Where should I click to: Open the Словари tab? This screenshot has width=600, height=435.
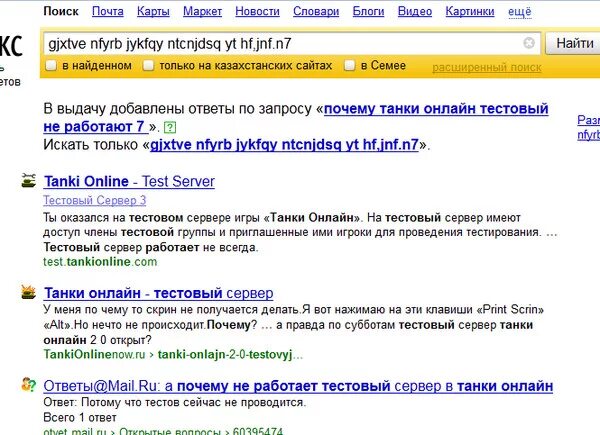[x=316, y=11]
